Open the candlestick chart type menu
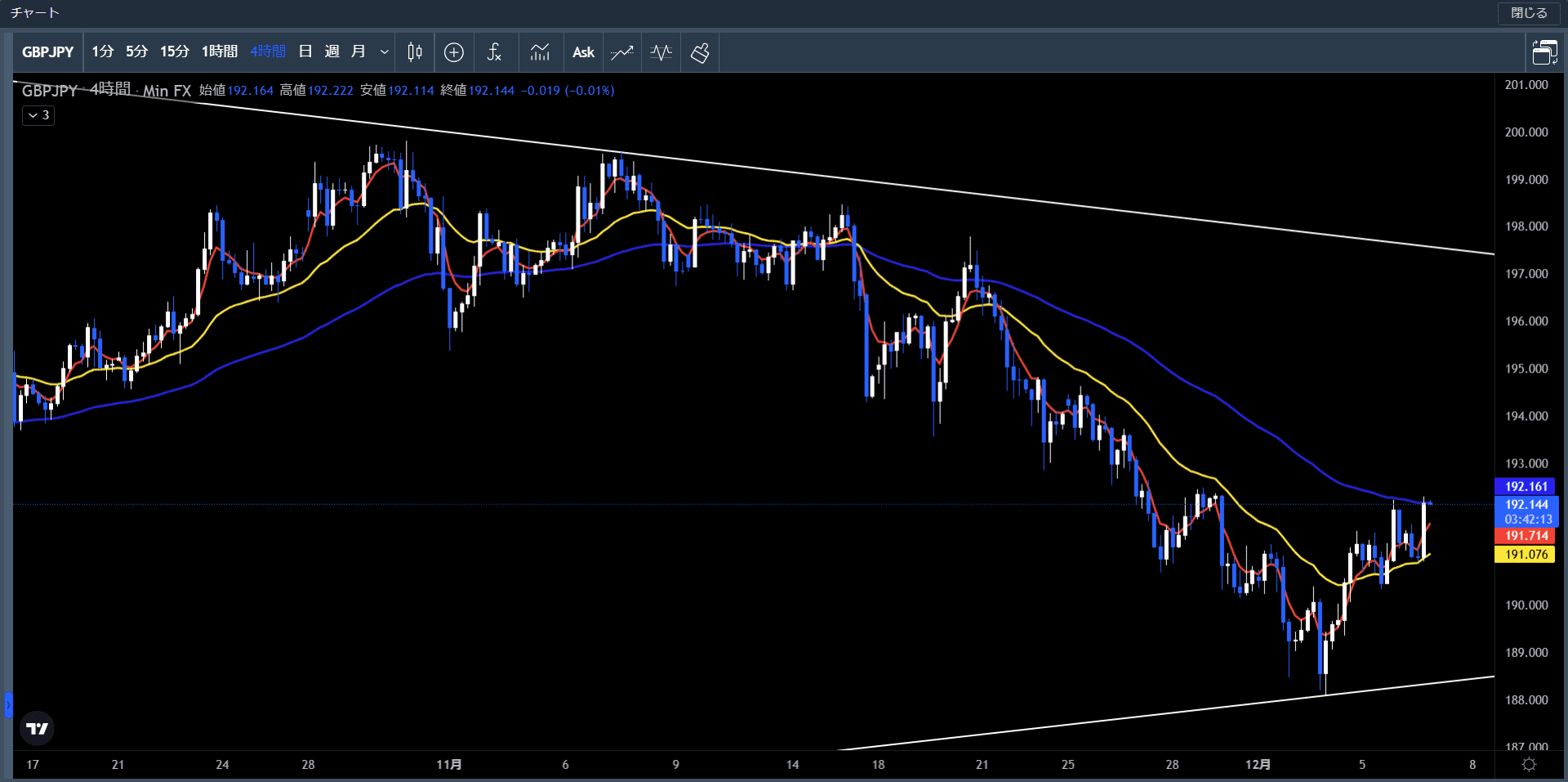Image resolution: width=1568 pixels, height=782 pixels. (x=415, y=52)
